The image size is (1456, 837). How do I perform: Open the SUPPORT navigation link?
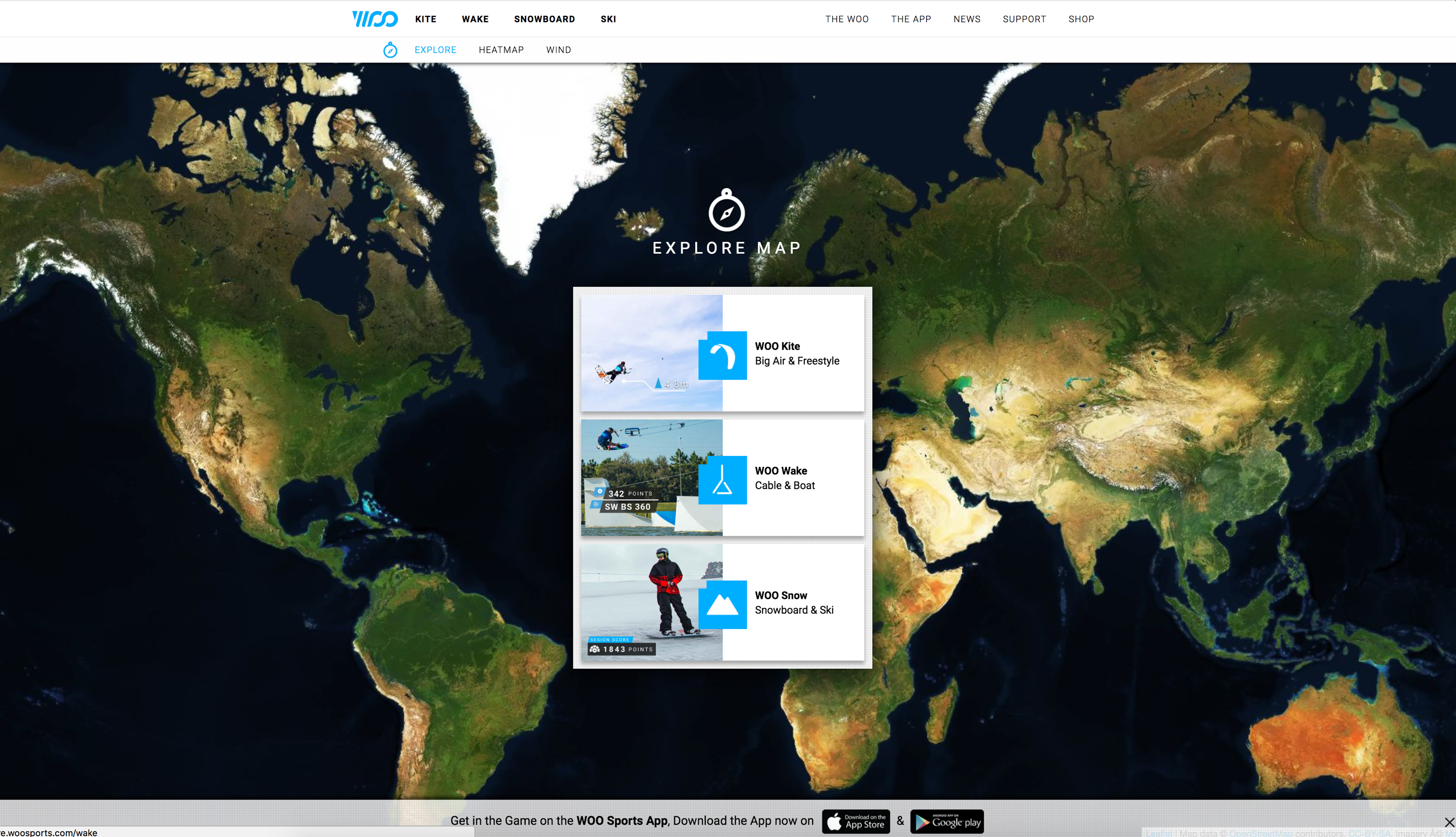[1024, 19]
